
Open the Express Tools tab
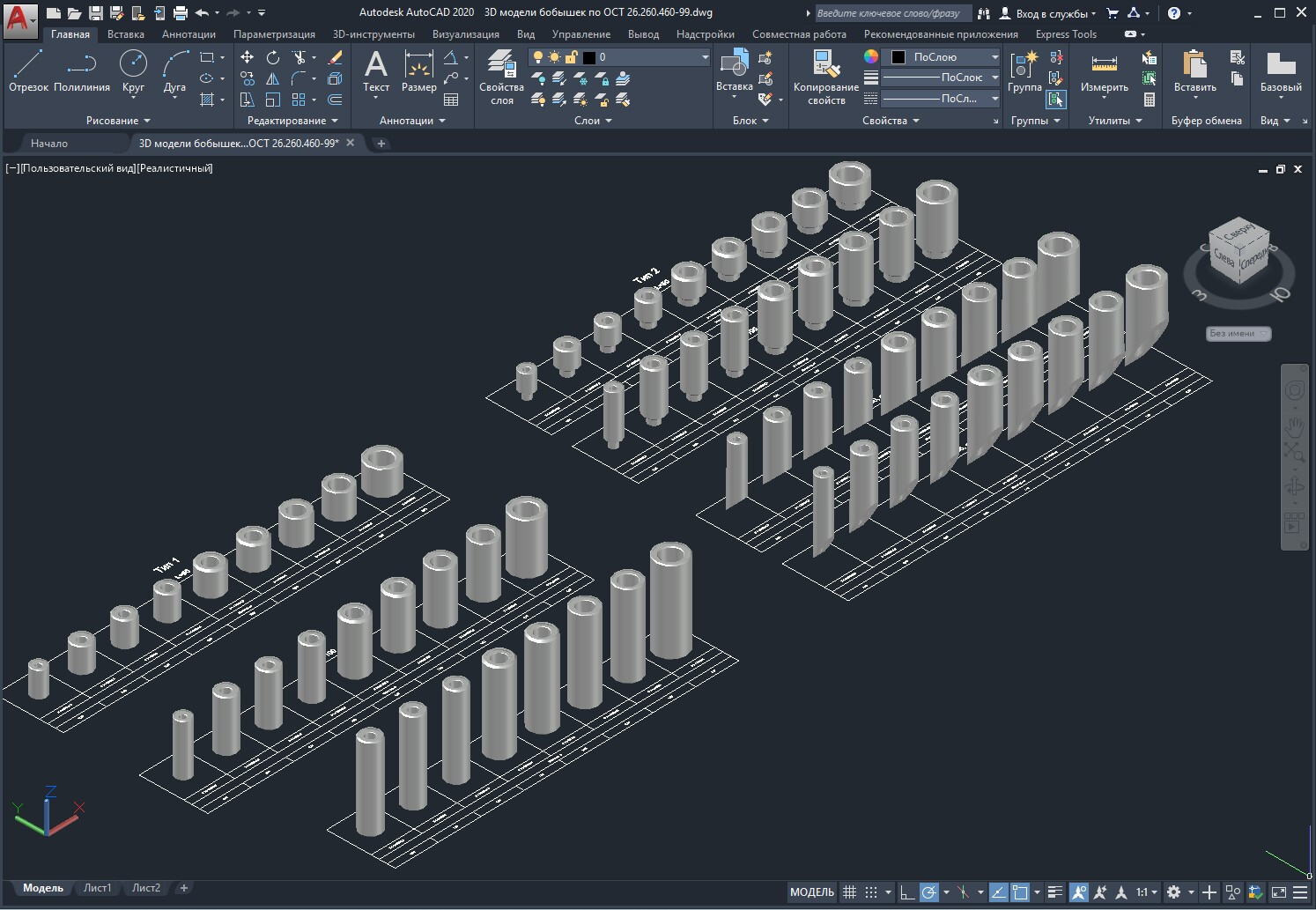pos(1066,34)
